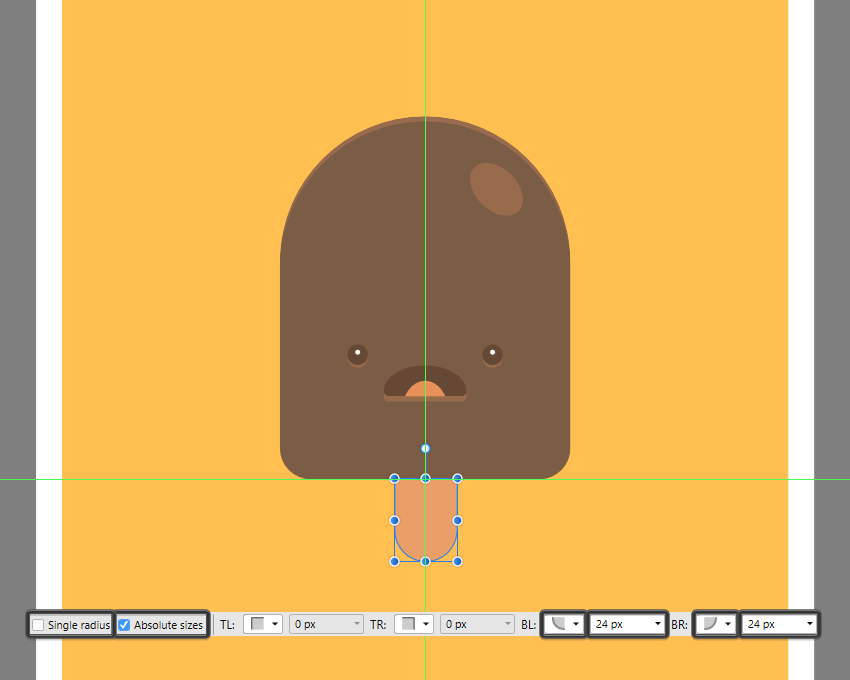Screen dimensions: 850x680
Task: Click the TR corner type icon
Action: 408,624
